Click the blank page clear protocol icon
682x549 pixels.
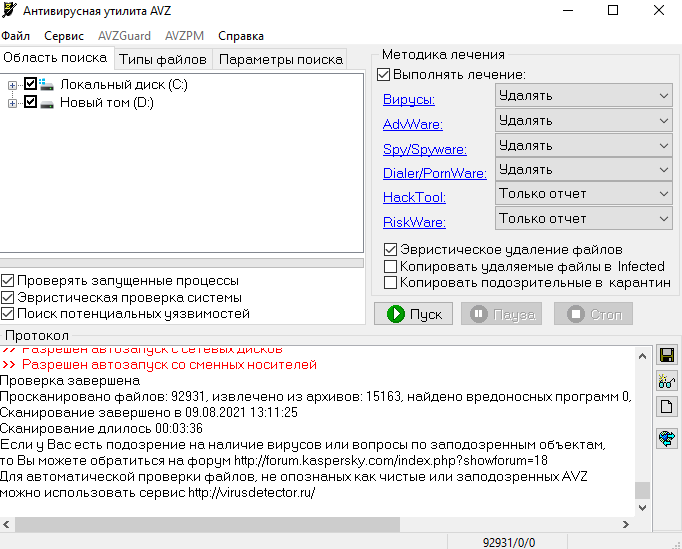click(667, 407)
